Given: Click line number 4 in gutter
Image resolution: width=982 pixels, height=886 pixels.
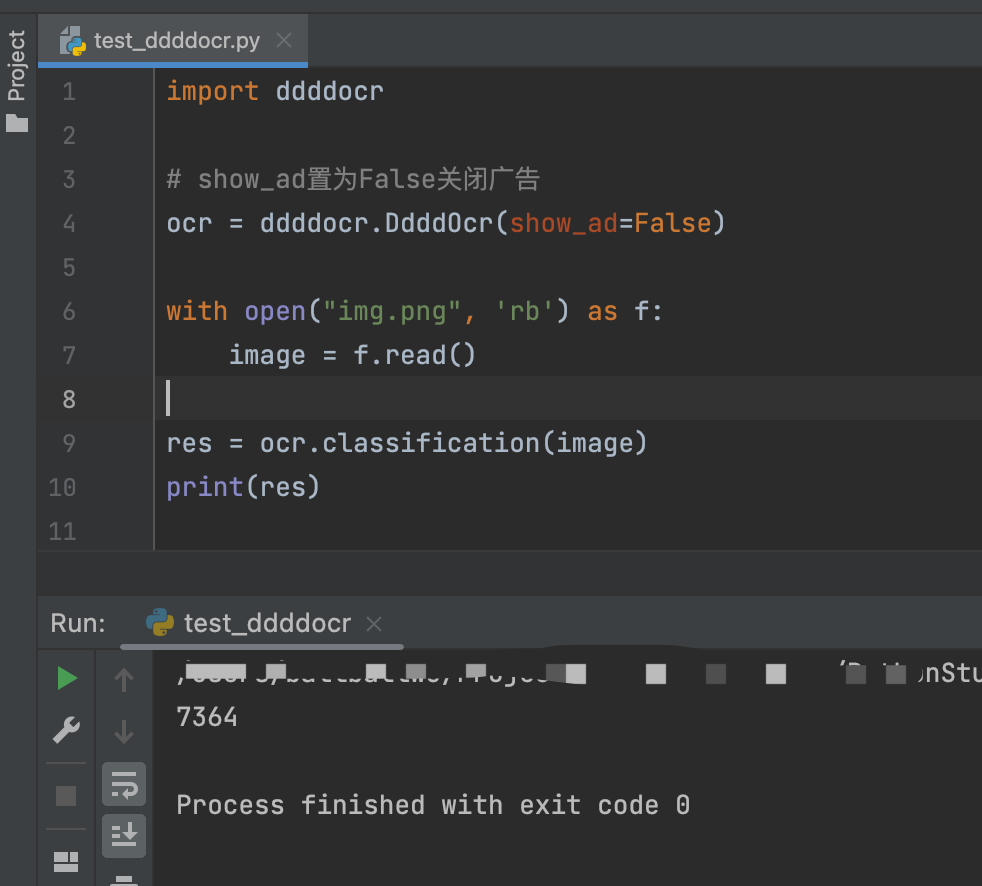Looking at the screenshot, I should (x=69, y=224).
